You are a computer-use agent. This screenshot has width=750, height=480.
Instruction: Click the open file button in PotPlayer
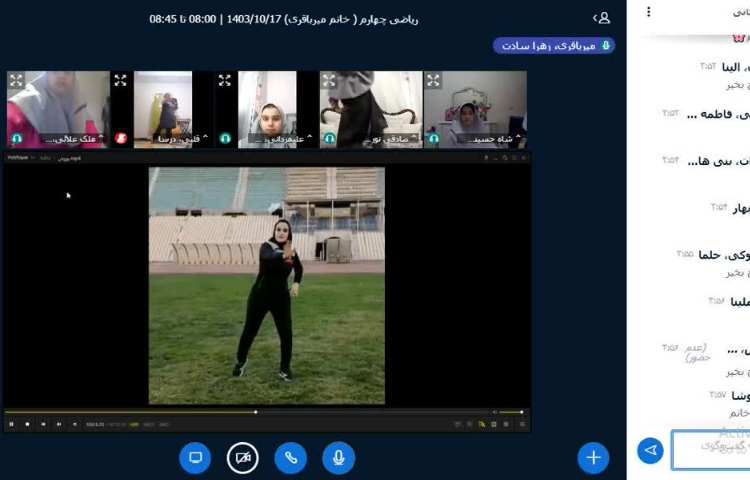click(x=75, y=424)
